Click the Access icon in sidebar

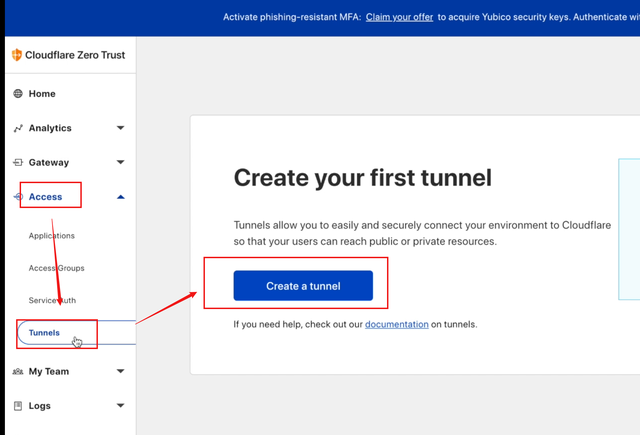point(18,197)
